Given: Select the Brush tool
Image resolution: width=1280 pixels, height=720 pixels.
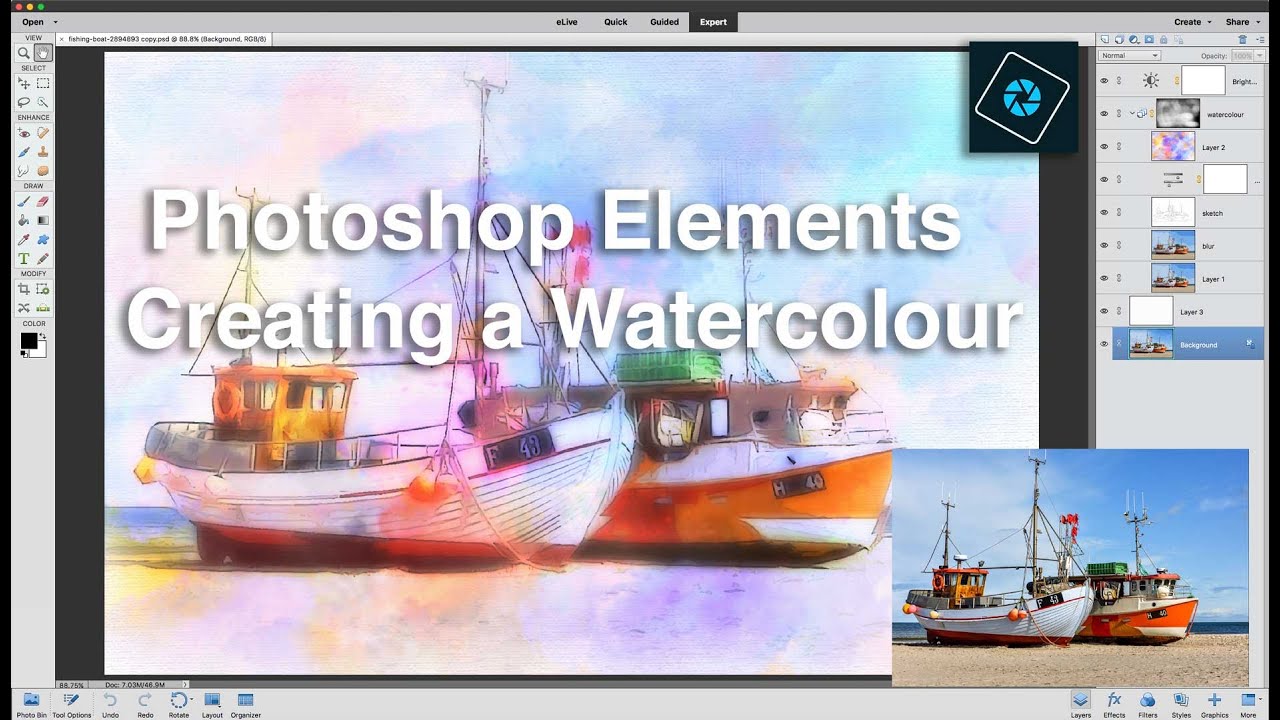Looking at the screenshot, I should [24, 201].
